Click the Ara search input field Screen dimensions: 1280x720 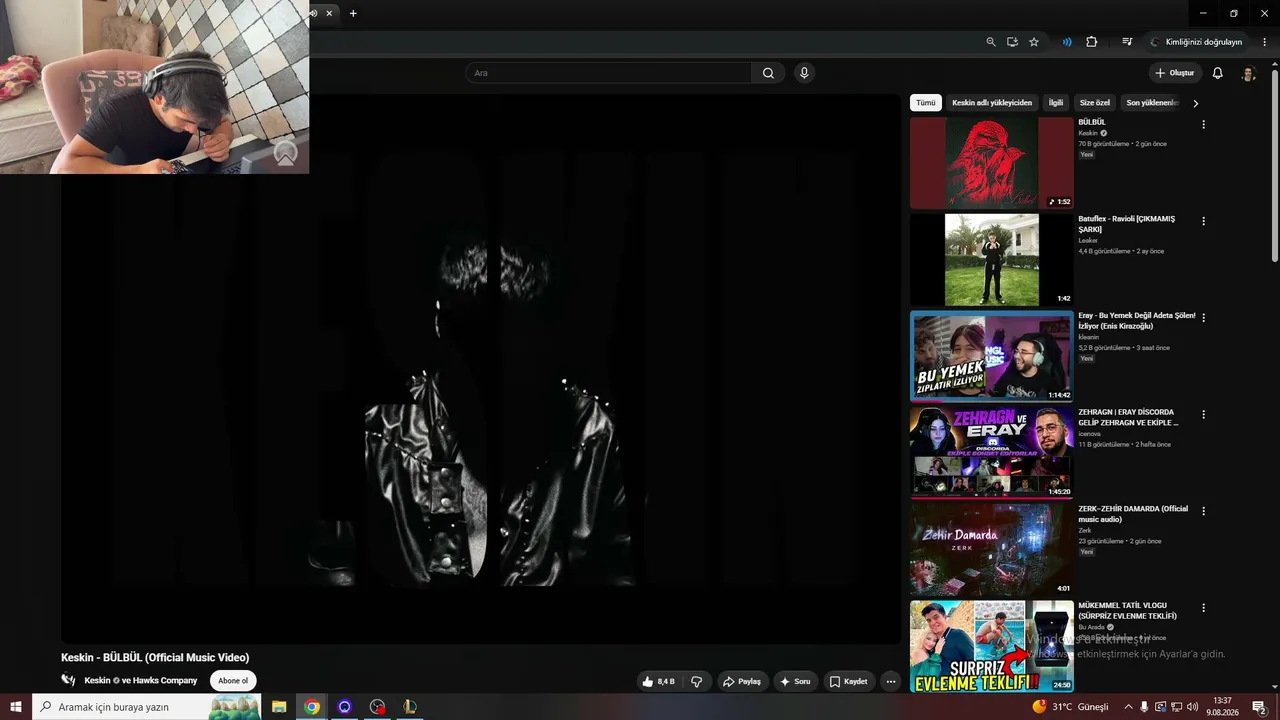point(608,73)
